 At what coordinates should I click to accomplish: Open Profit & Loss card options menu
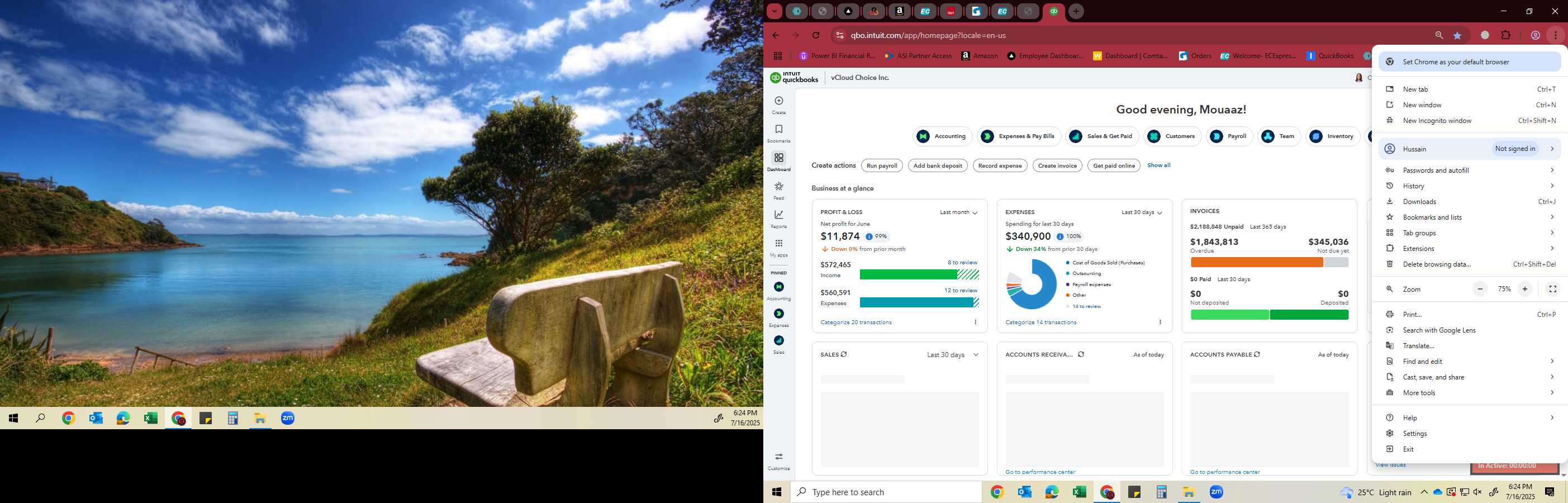point(975,322)
